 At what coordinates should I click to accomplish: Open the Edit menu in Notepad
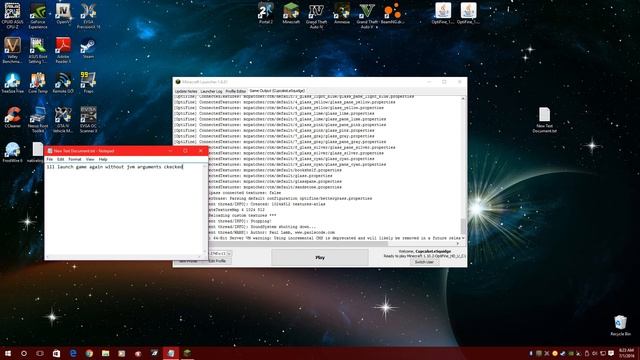[60, 159]
